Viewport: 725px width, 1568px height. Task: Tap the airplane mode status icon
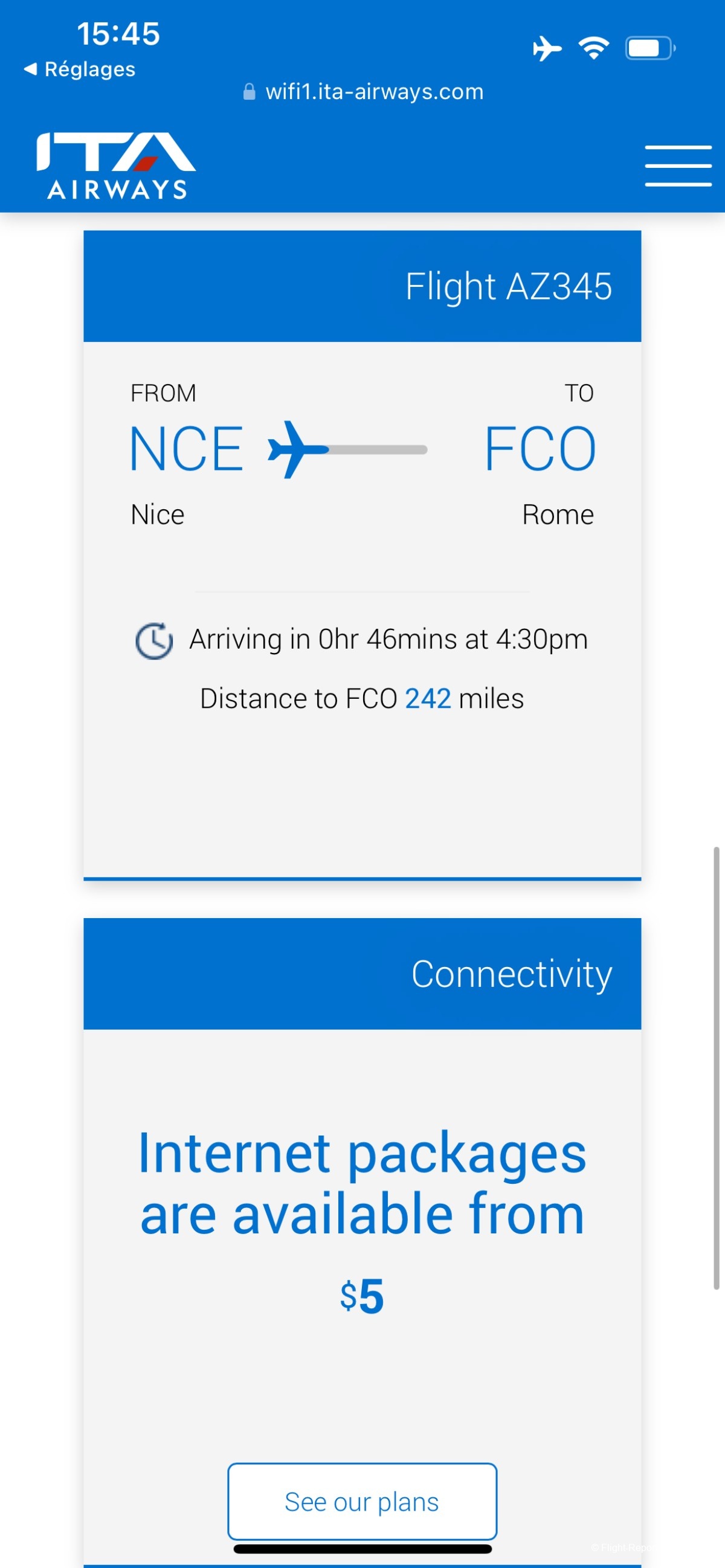[x=547, y=48]
